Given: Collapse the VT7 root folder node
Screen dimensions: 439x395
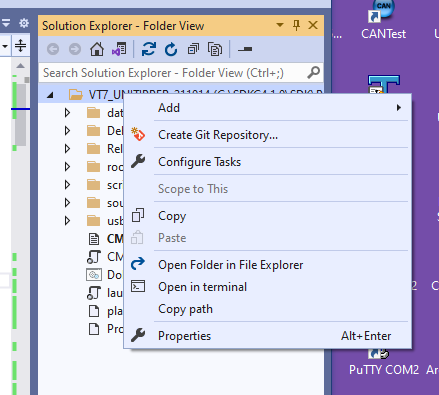Looking at the screenshot, I should tap(50, 95).
